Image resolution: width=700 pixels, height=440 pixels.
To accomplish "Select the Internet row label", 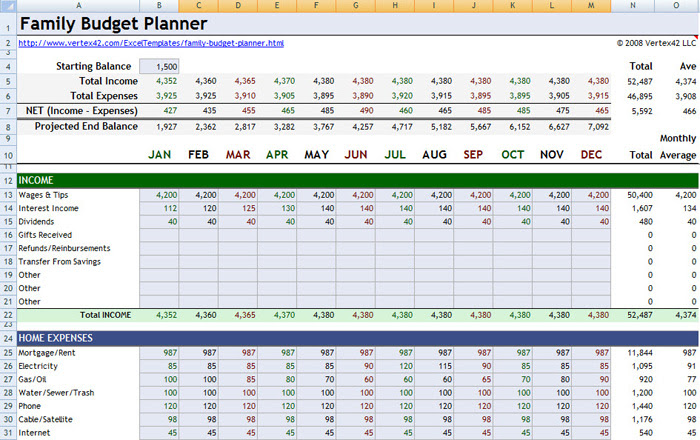I will tap(34, 433).
